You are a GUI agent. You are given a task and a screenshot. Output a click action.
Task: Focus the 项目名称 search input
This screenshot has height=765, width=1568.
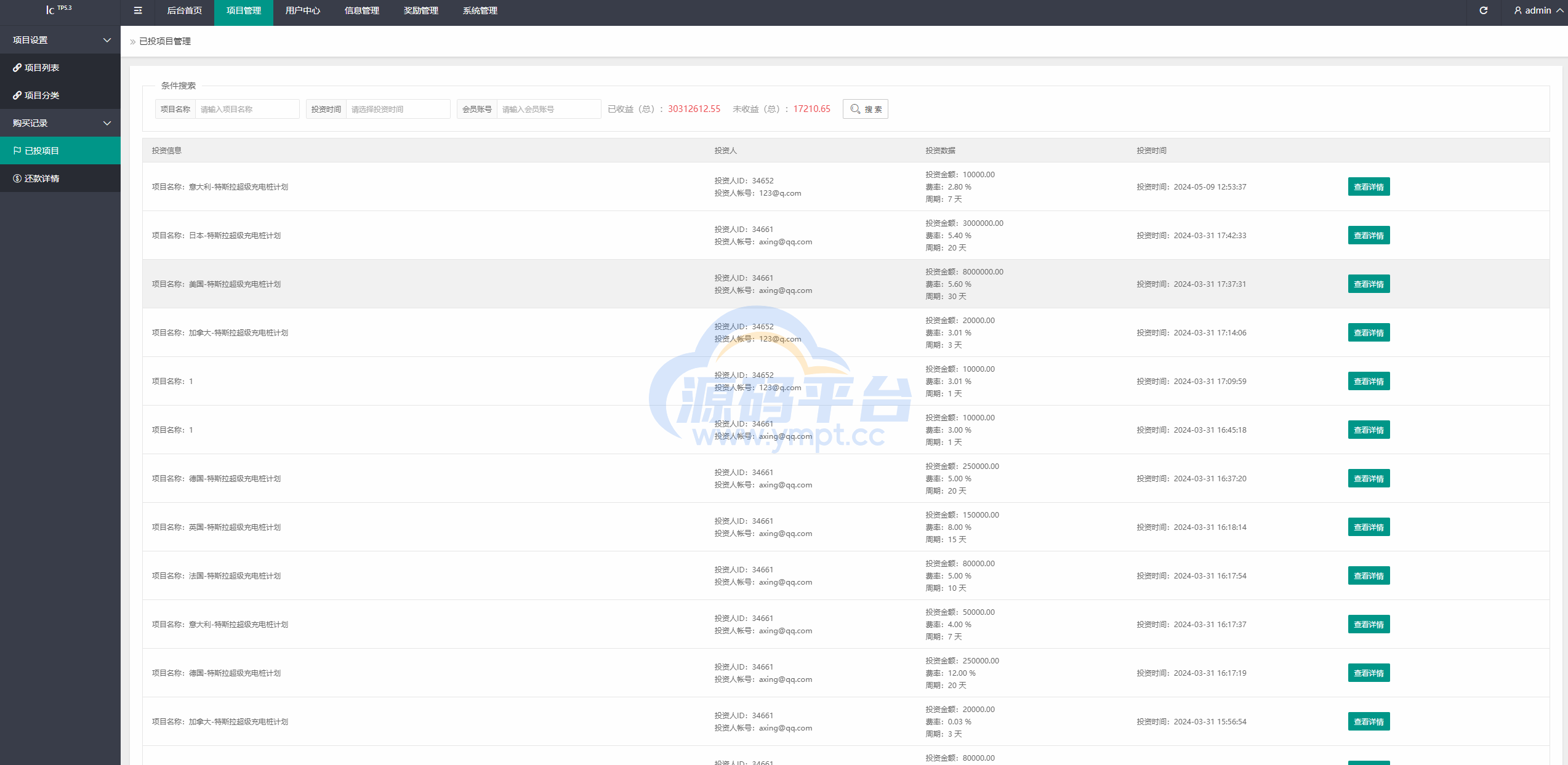247,109
